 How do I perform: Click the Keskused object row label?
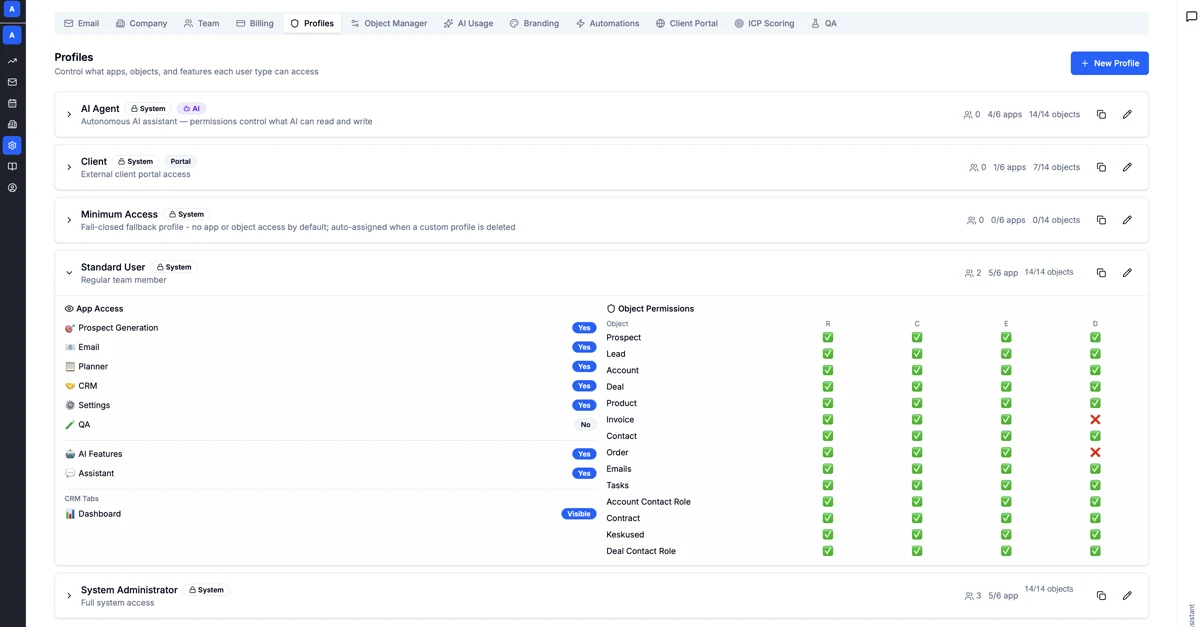tap(625, 535)
